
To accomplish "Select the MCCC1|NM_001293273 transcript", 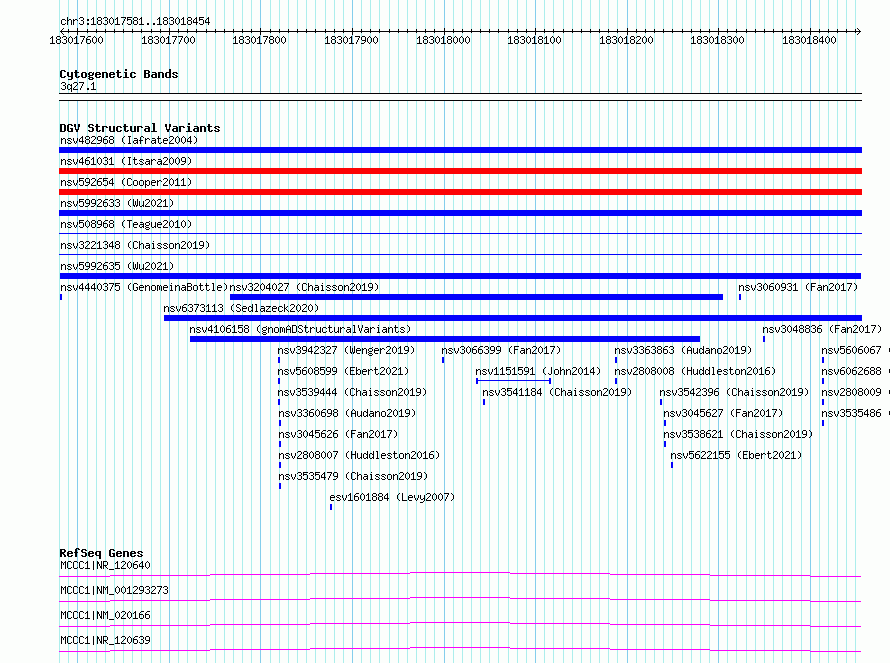I will [115, 590].
